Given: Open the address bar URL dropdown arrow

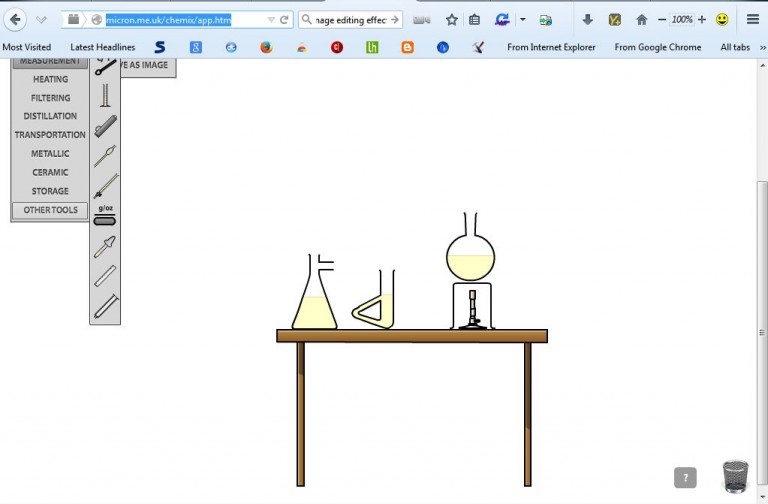Looking at the screenshot, I should [x=271, y=20].
